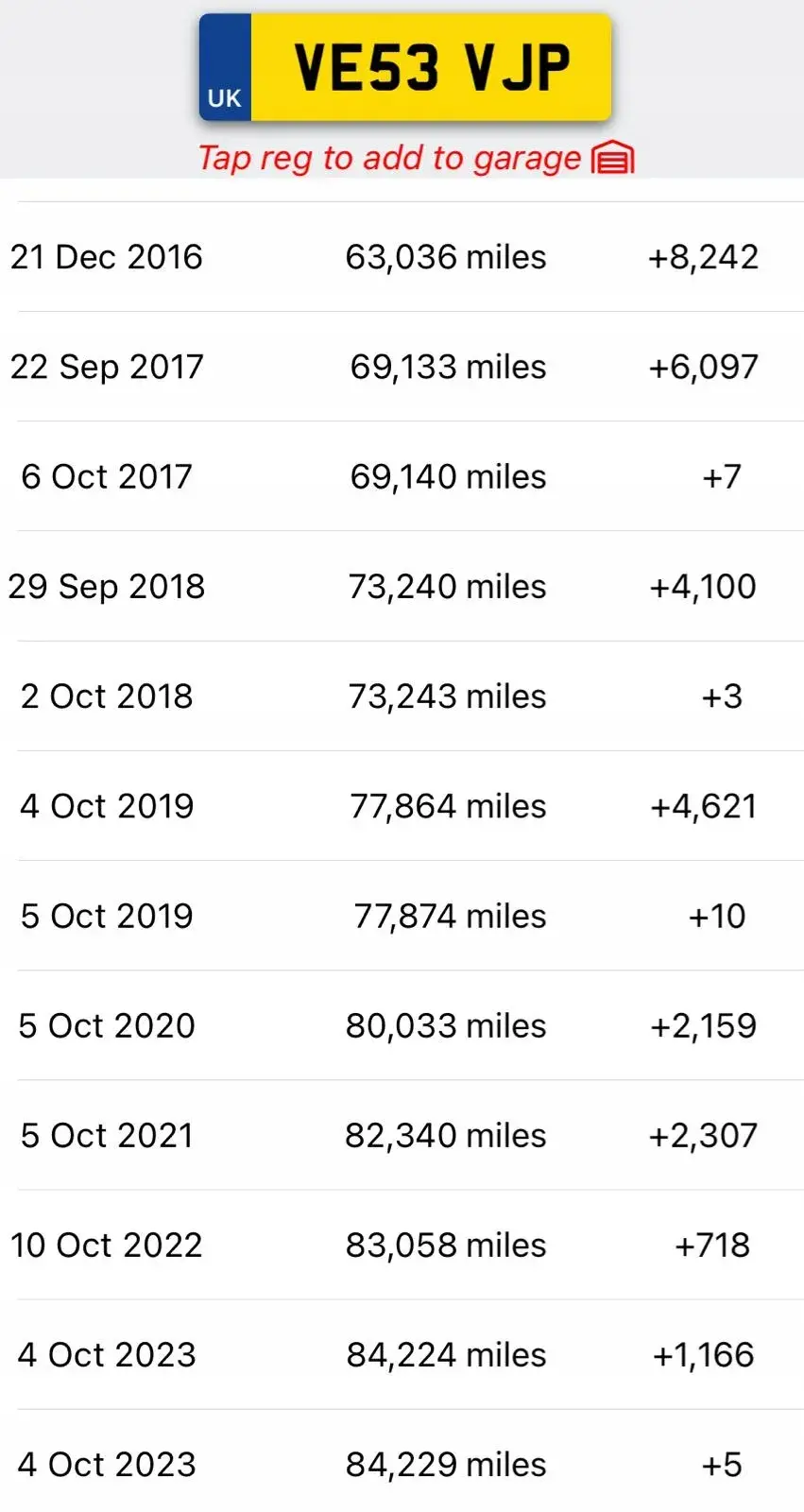Tap the 84,224 miles reading
Screen dimensions: 804x1512
pyautogui.click(x=446, y=1354)
